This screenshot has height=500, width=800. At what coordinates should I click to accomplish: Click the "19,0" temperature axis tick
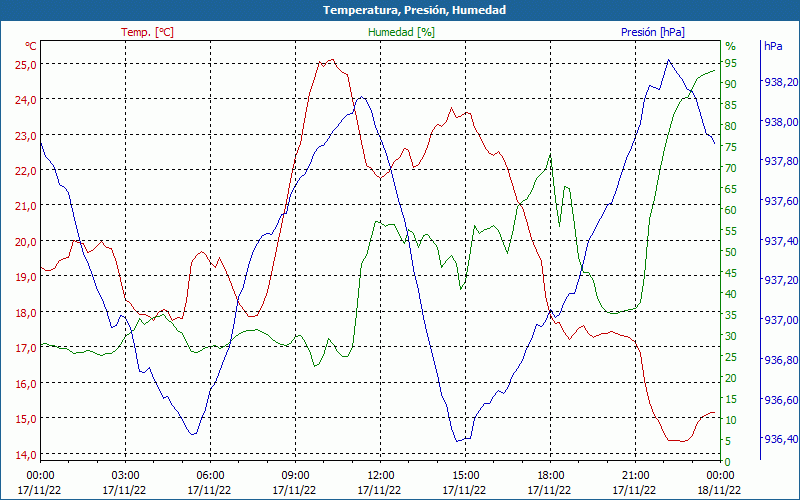click(x=26, y=277)
